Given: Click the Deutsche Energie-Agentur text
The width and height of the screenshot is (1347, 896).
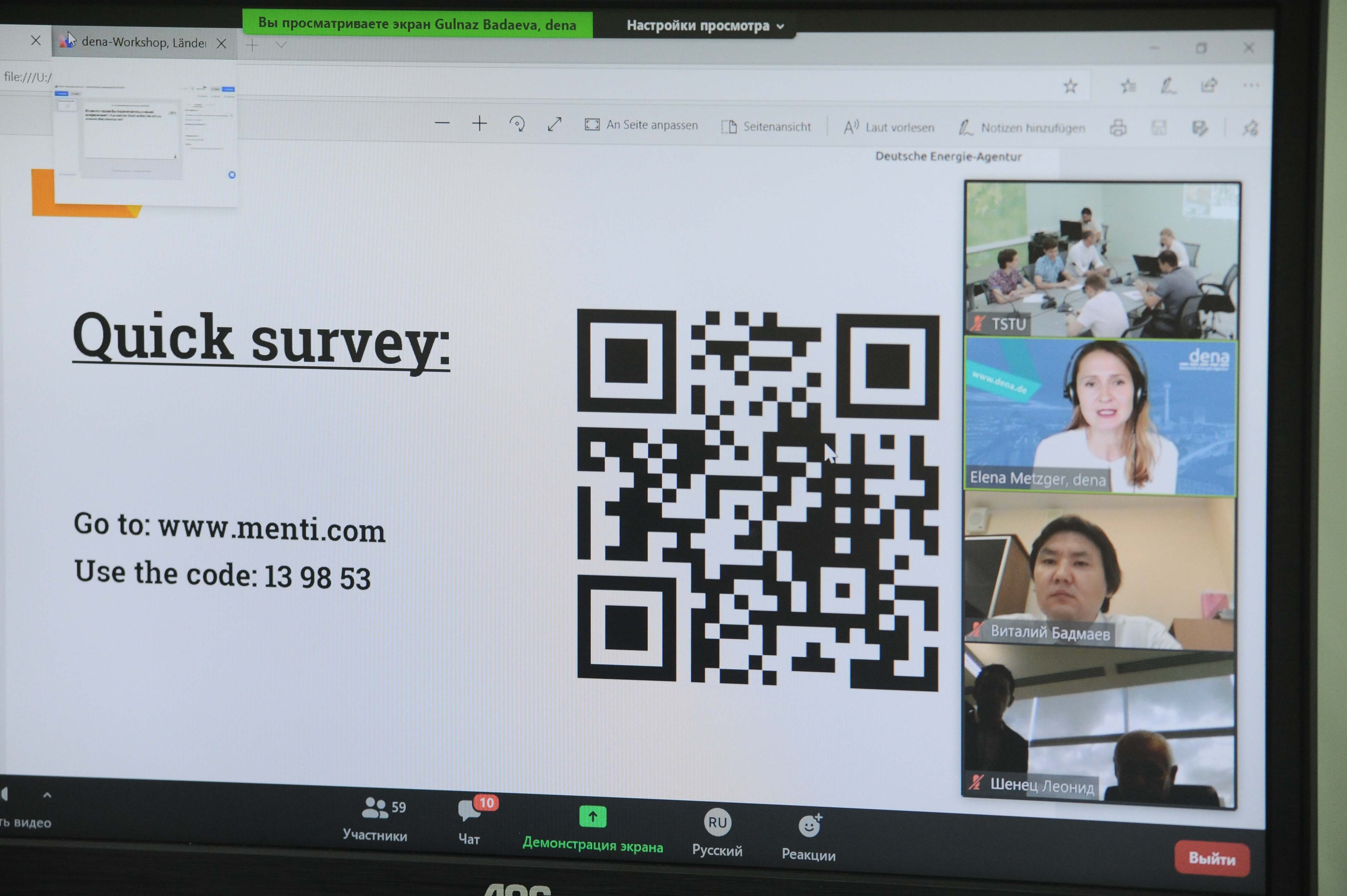Looking at the screenshot, I should (948, 157).
